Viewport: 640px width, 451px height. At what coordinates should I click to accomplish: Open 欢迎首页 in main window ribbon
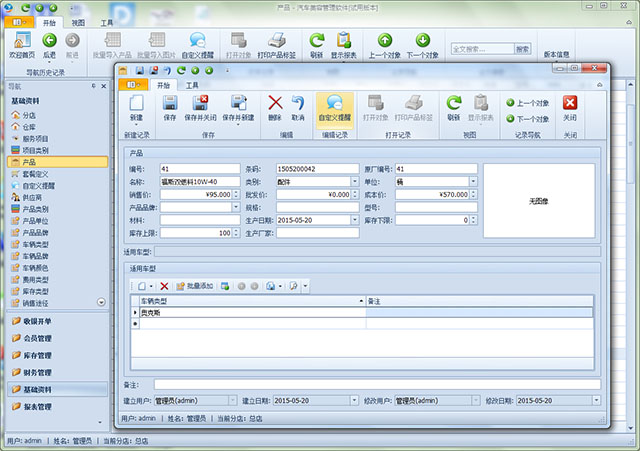(x=22, y=45)
